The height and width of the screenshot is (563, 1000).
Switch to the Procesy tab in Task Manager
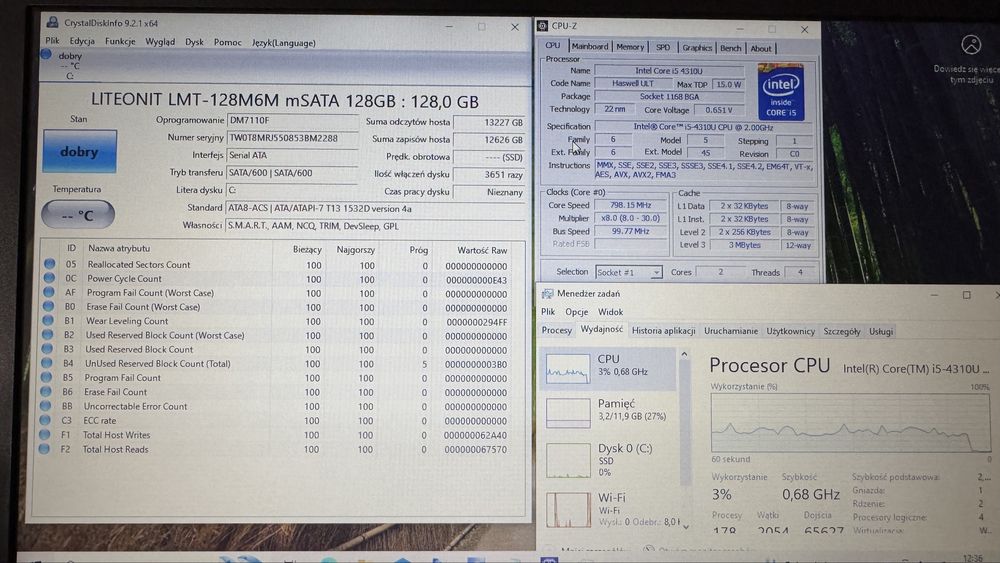[x=556, y=330]
